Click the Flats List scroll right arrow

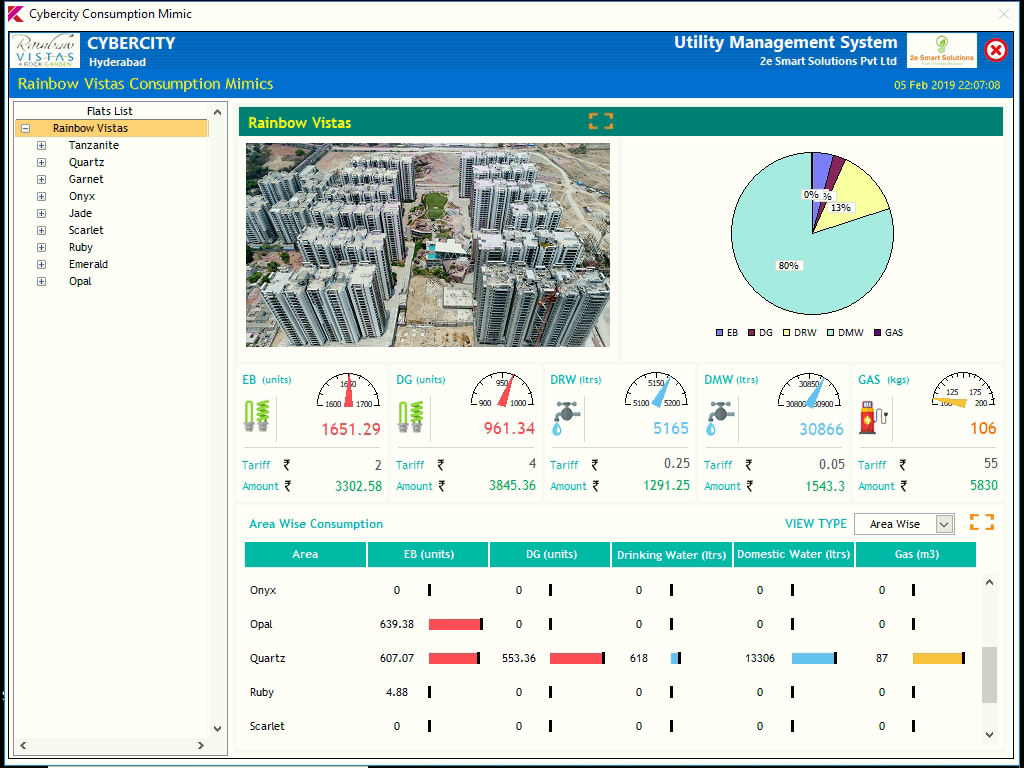[201, 745]
